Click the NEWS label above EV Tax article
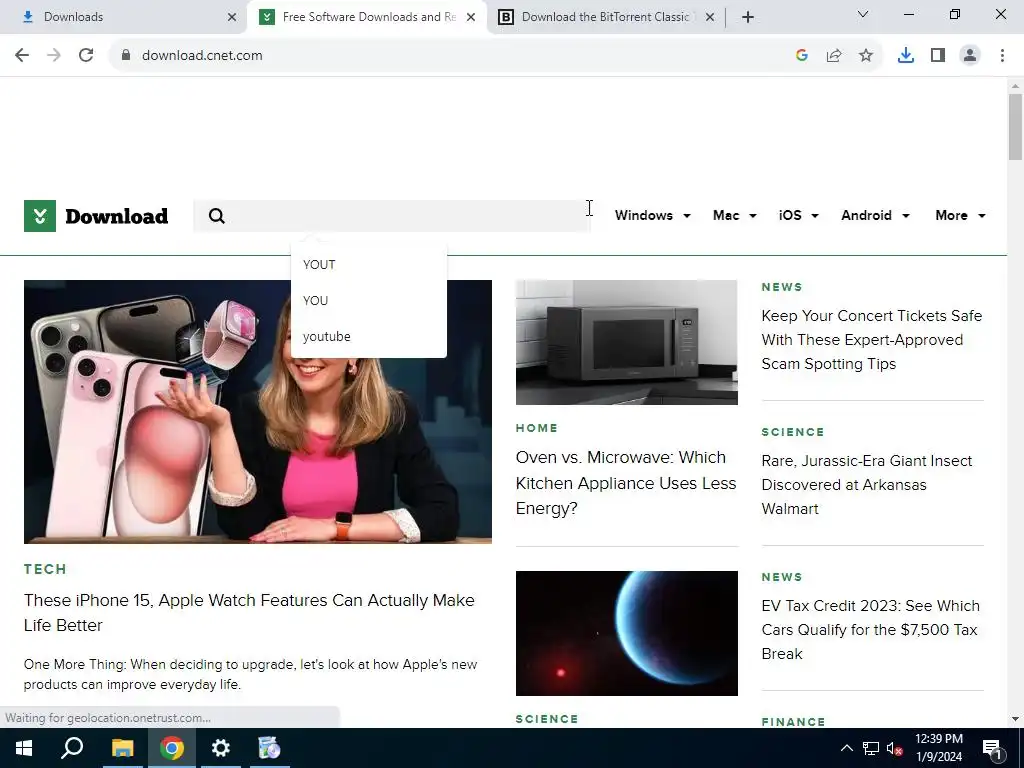The image size is (1024, 768). [782, 577]
